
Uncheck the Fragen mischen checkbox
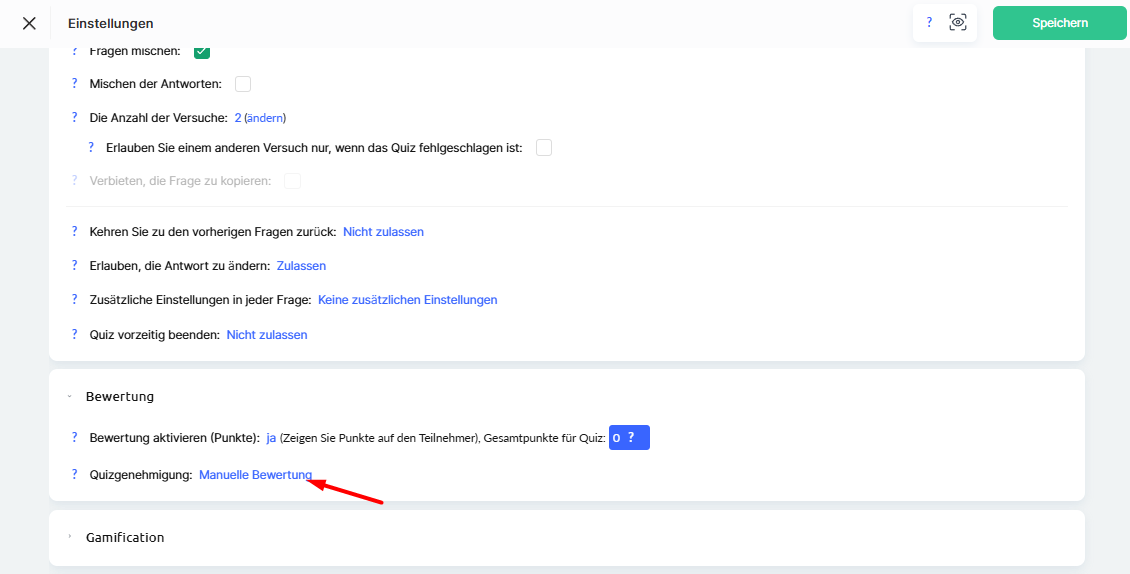202,51
